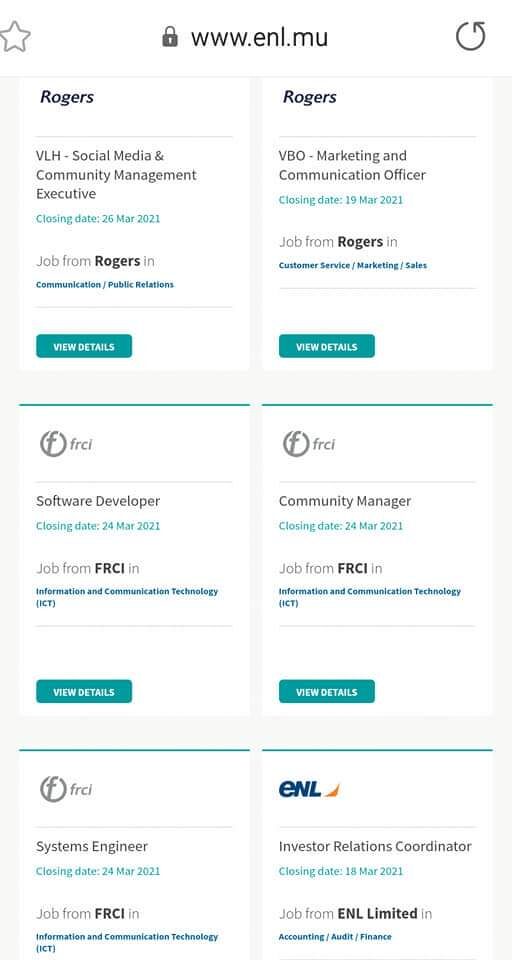This screenshot has height=960, width=512.
Task: Click the ENL logo on Investor Relations card
Action: [309, 789]
